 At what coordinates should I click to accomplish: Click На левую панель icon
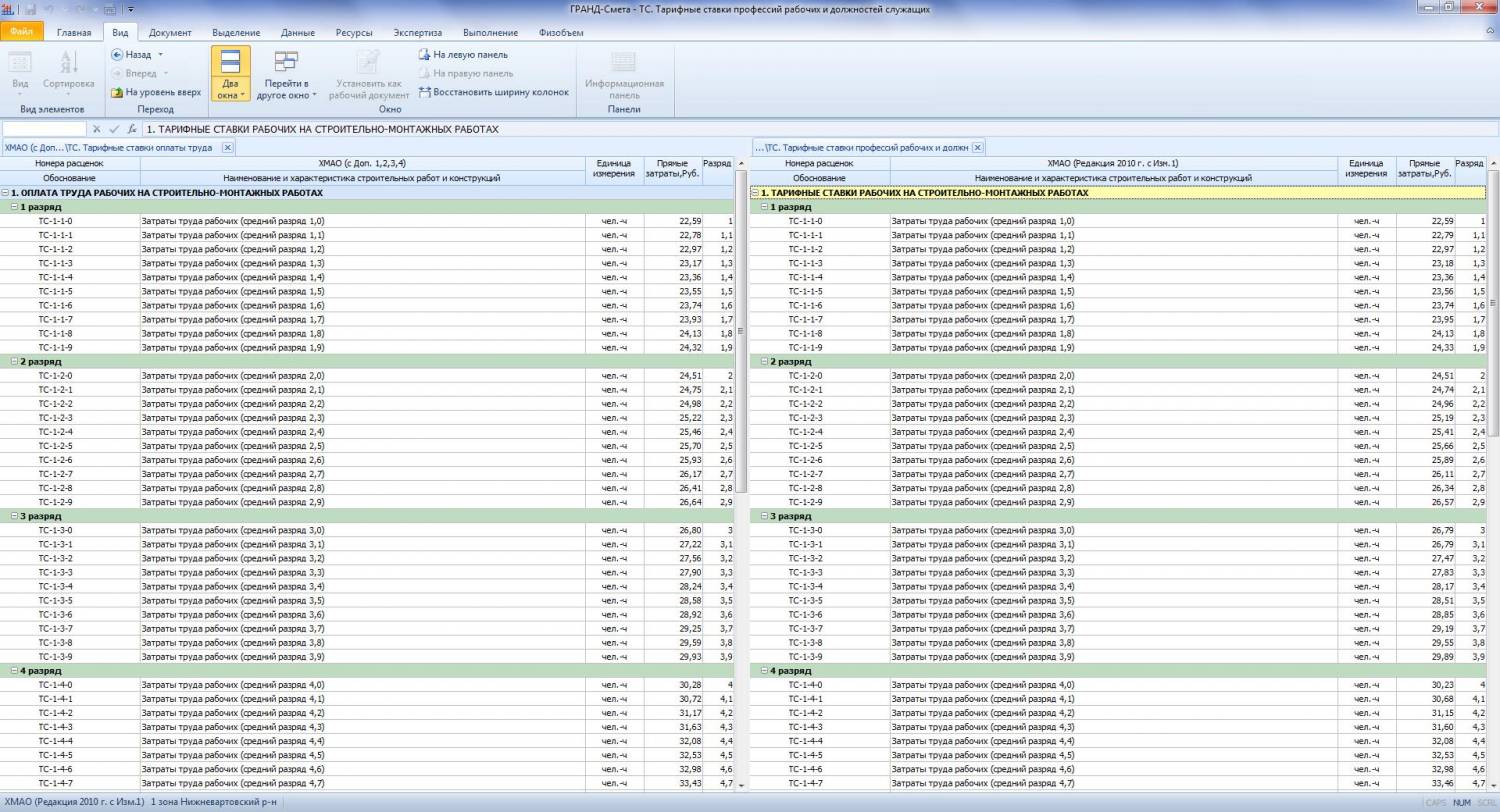pyautogui.click(x=425, y=55)
